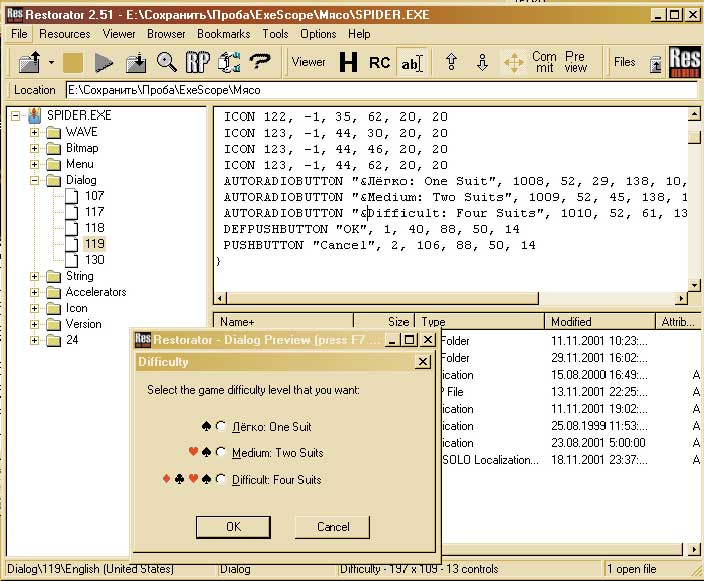
Task: Click the up-folder icon next to Files
Action: (656, 65)
